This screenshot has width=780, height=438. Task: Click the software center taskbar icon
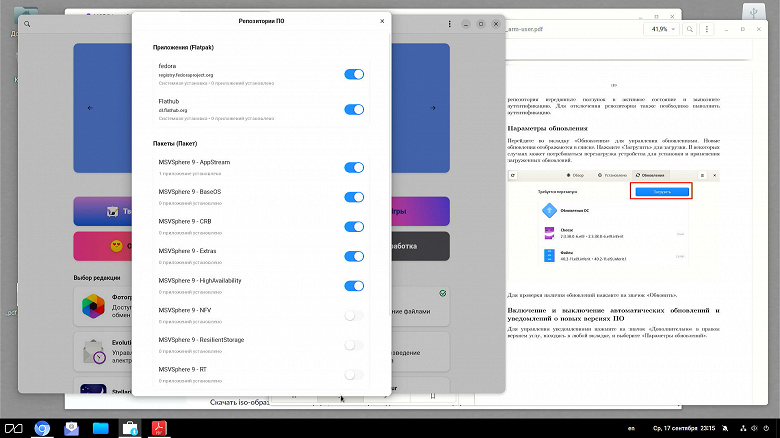point(130,428)
